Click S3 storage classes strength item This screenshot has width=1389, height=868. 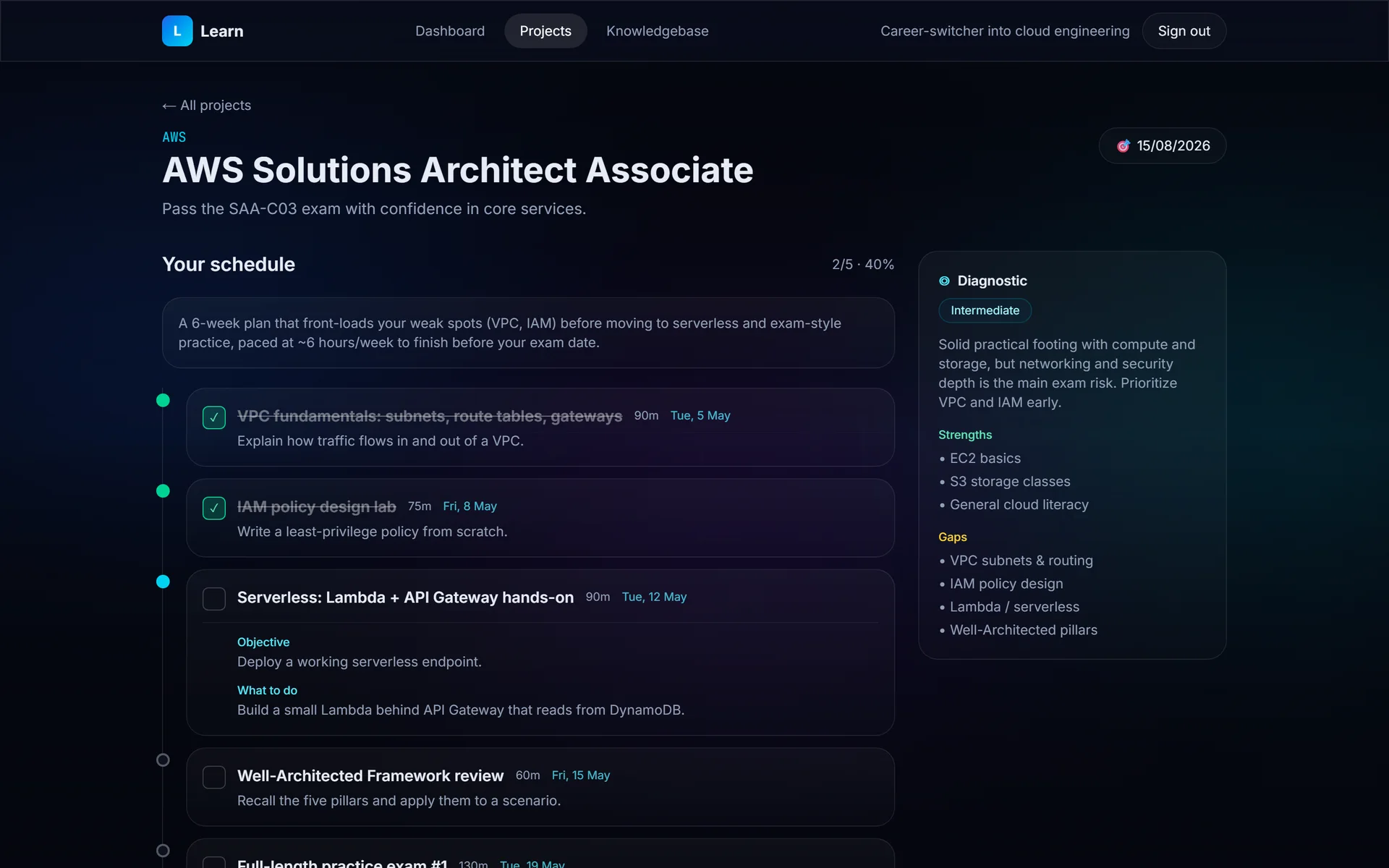pos(1010,482)
